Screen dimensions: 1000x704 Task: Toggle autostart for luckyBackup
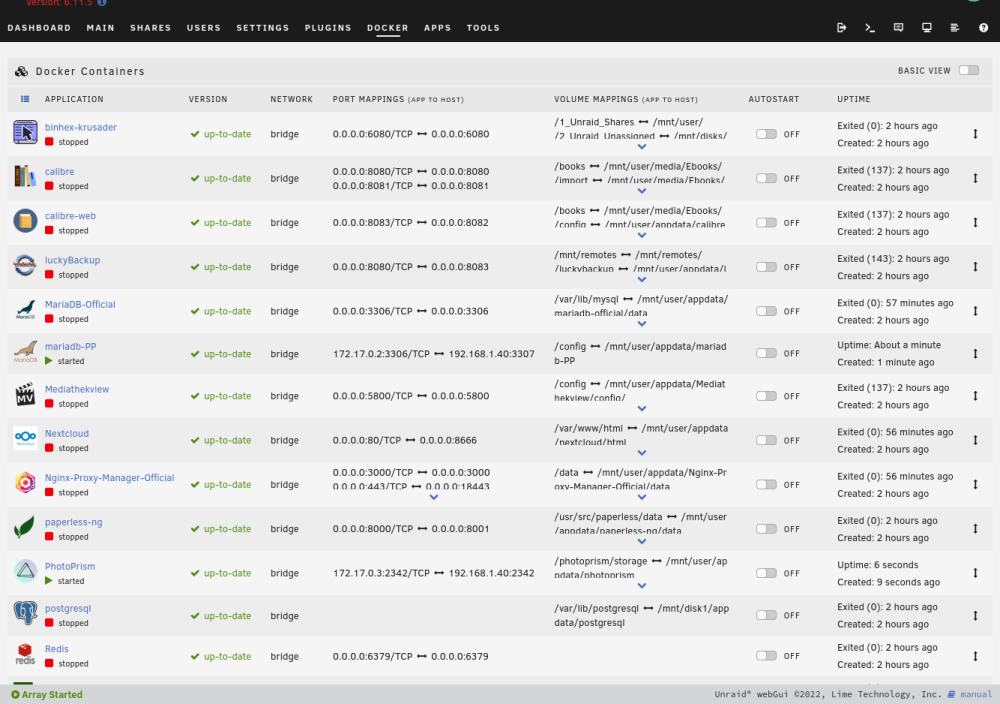pyautogui.click(x=766, y=267)
